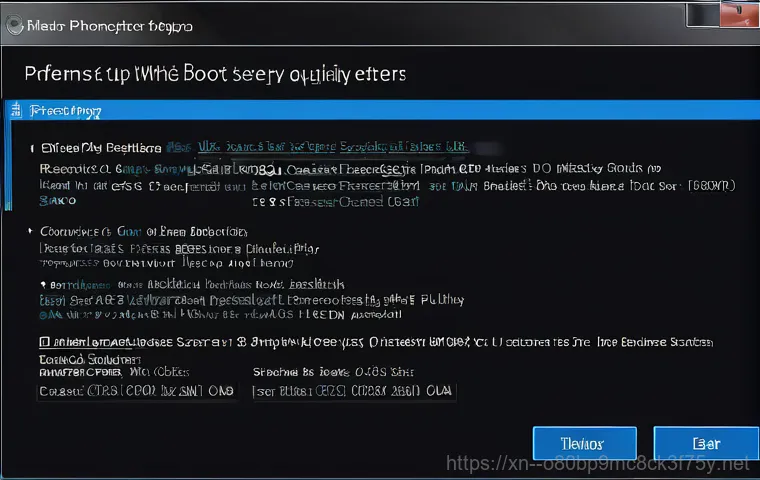Expand the small 'Borrdhease' sub-bullet
Viewport: 760px width, 480px height.
(x=43, y=284)
